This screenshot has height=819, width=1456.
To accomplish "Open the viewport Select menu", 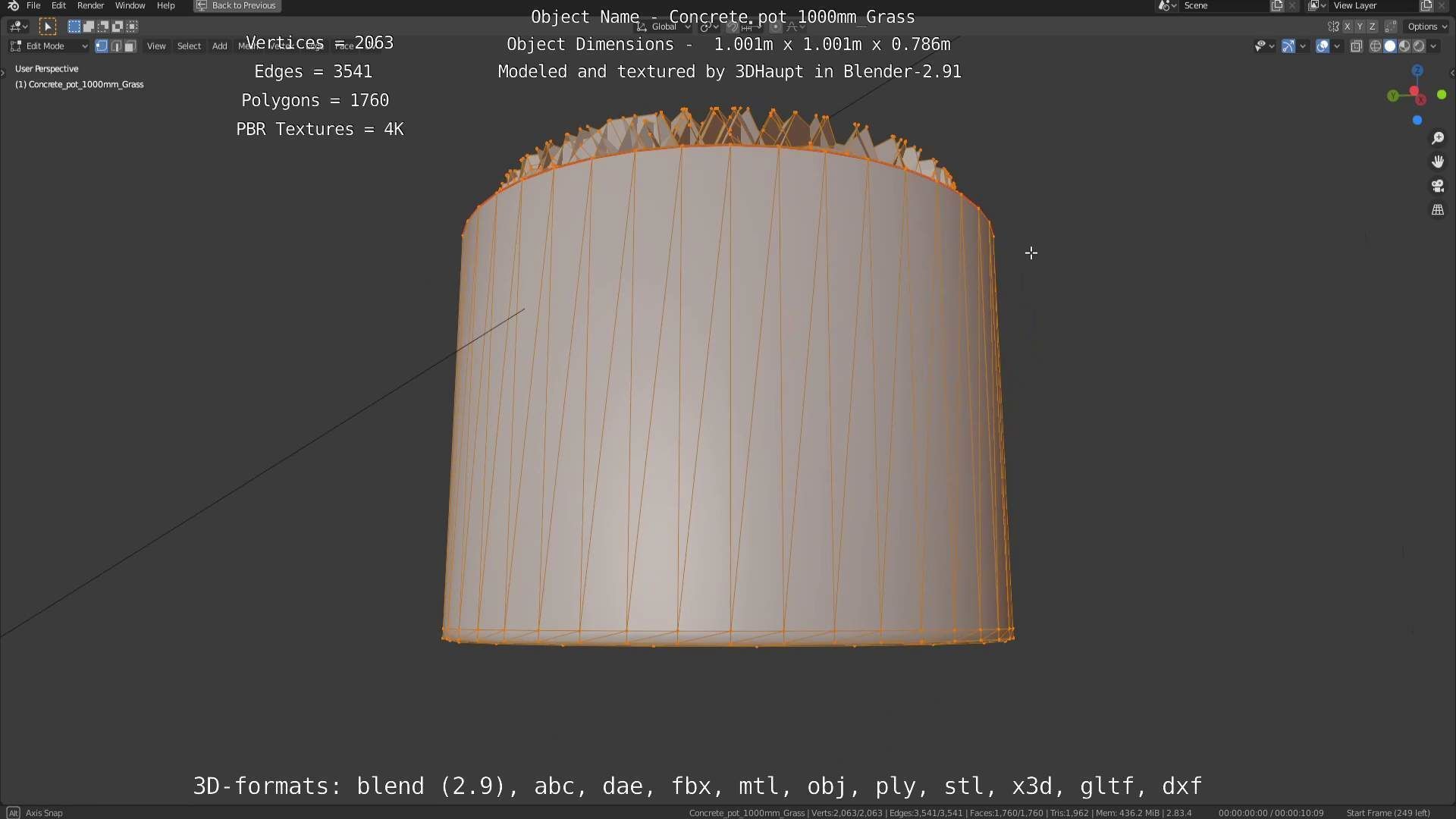I will click(189, 46).
